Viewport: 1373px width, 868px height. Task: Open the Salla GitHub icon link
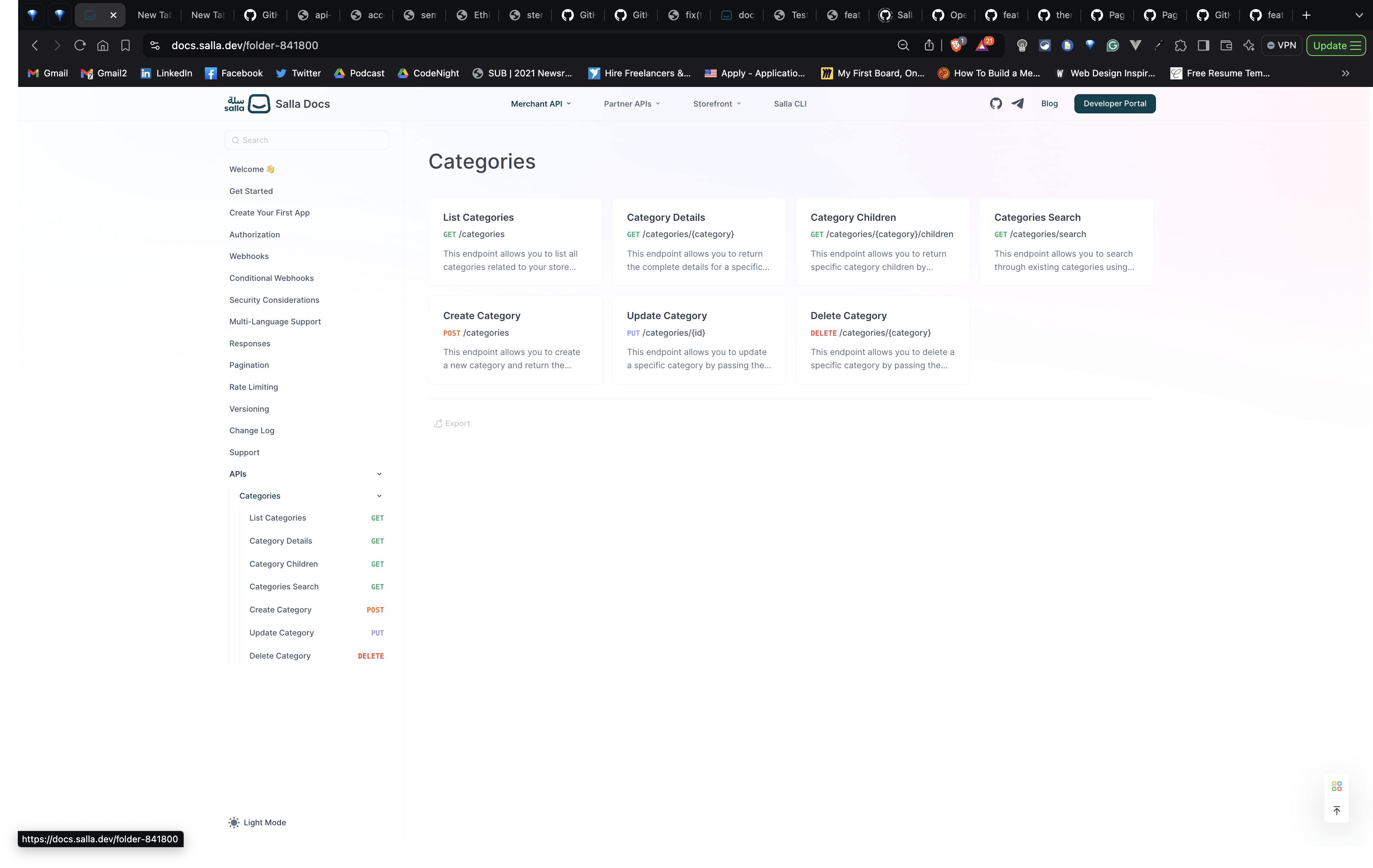996,103
